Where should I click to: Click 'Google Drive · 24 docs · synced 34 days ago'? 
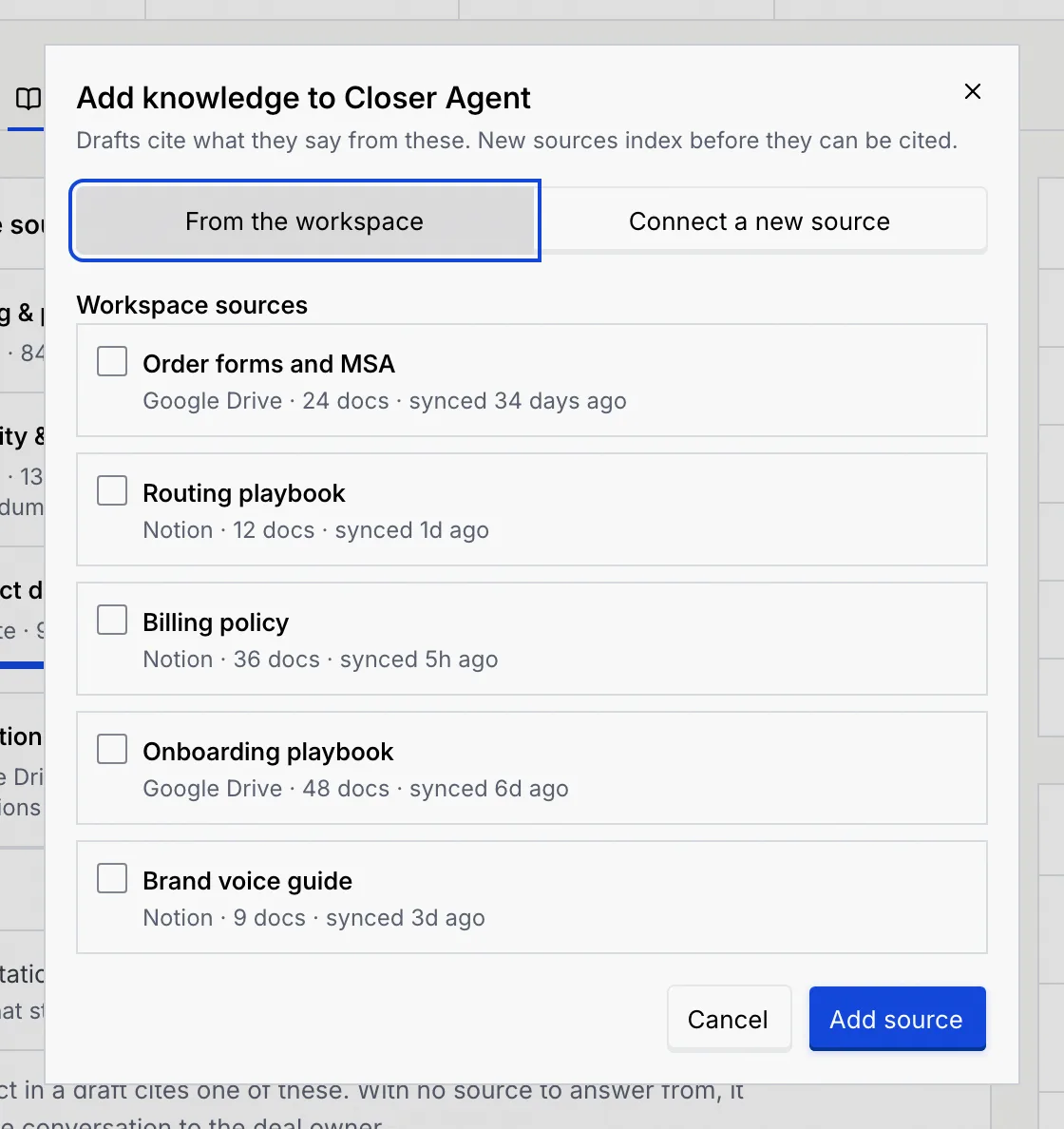pos(385,401)
